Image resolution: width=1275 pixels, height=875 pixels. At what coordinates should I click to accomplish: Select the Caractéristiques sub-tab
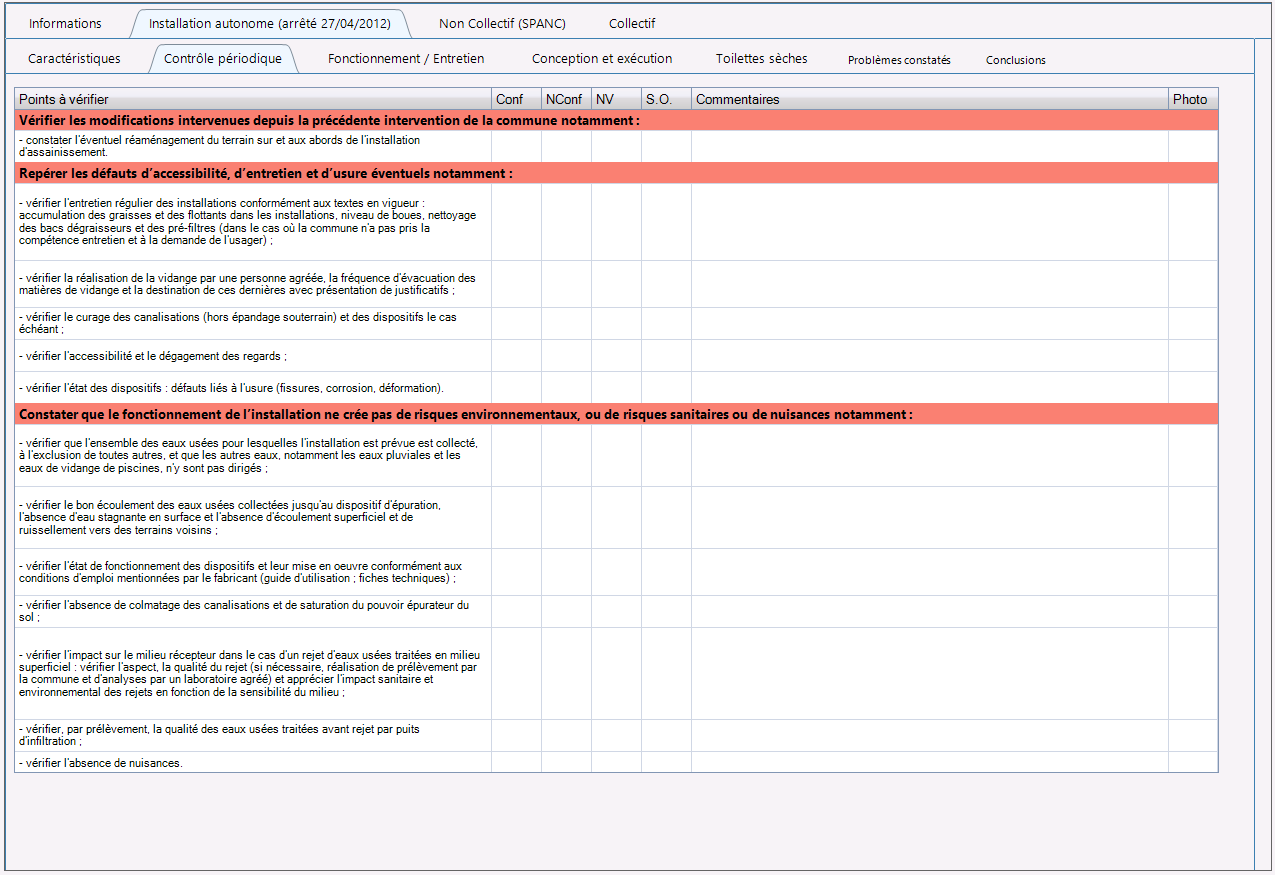click(x=74, y=59)
